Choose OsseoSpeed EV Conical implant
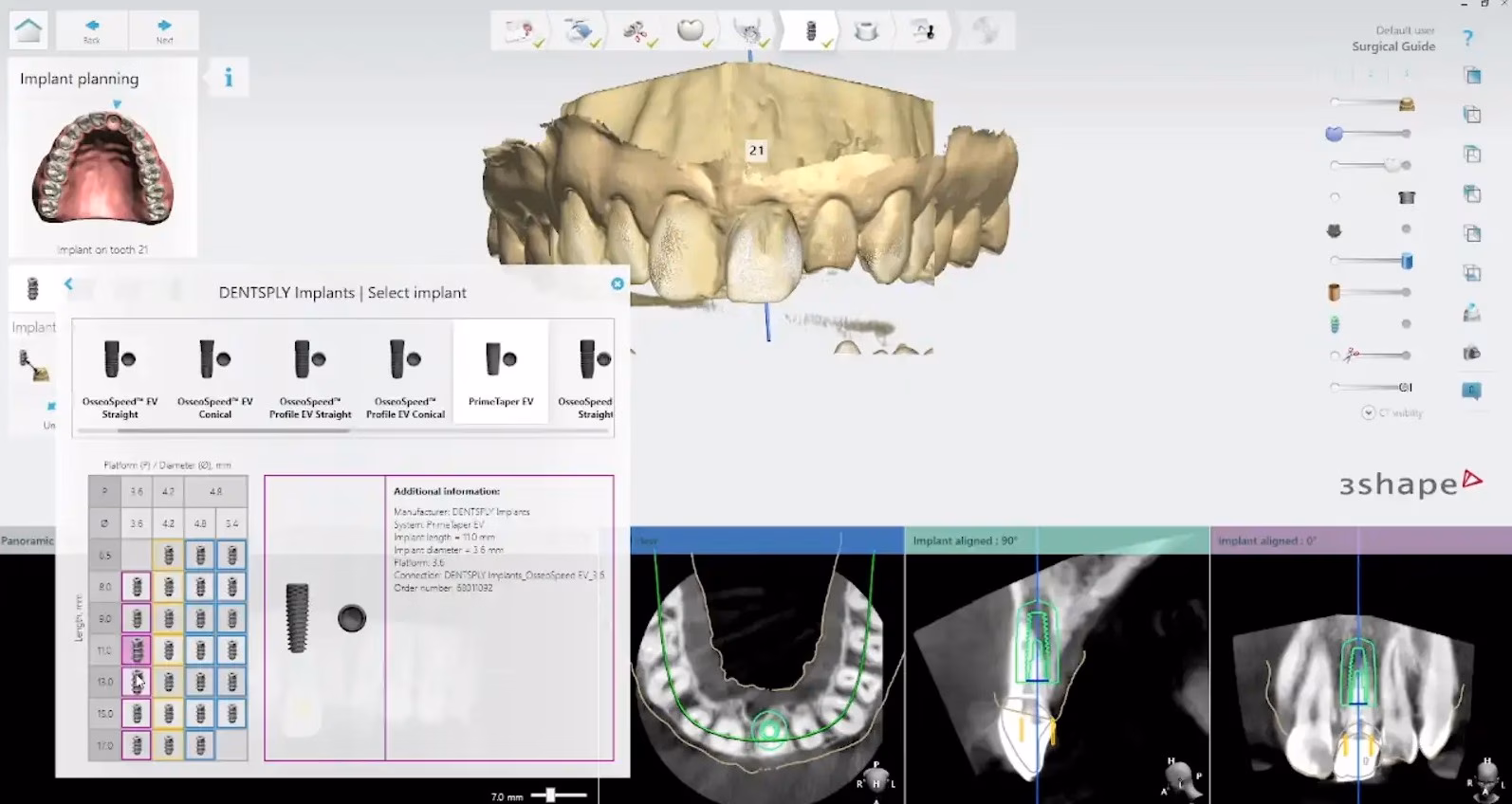 tap(215, 377)
